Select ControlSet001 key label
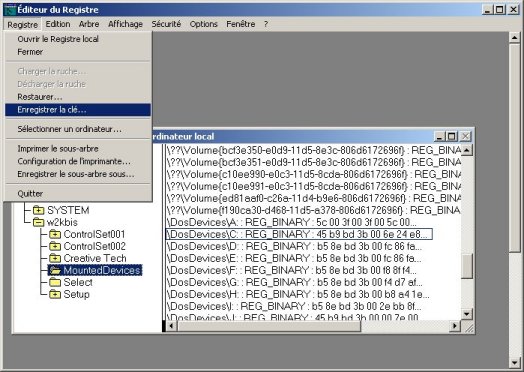The width and height of the screenshot is (524, 372). coord(95,234)
